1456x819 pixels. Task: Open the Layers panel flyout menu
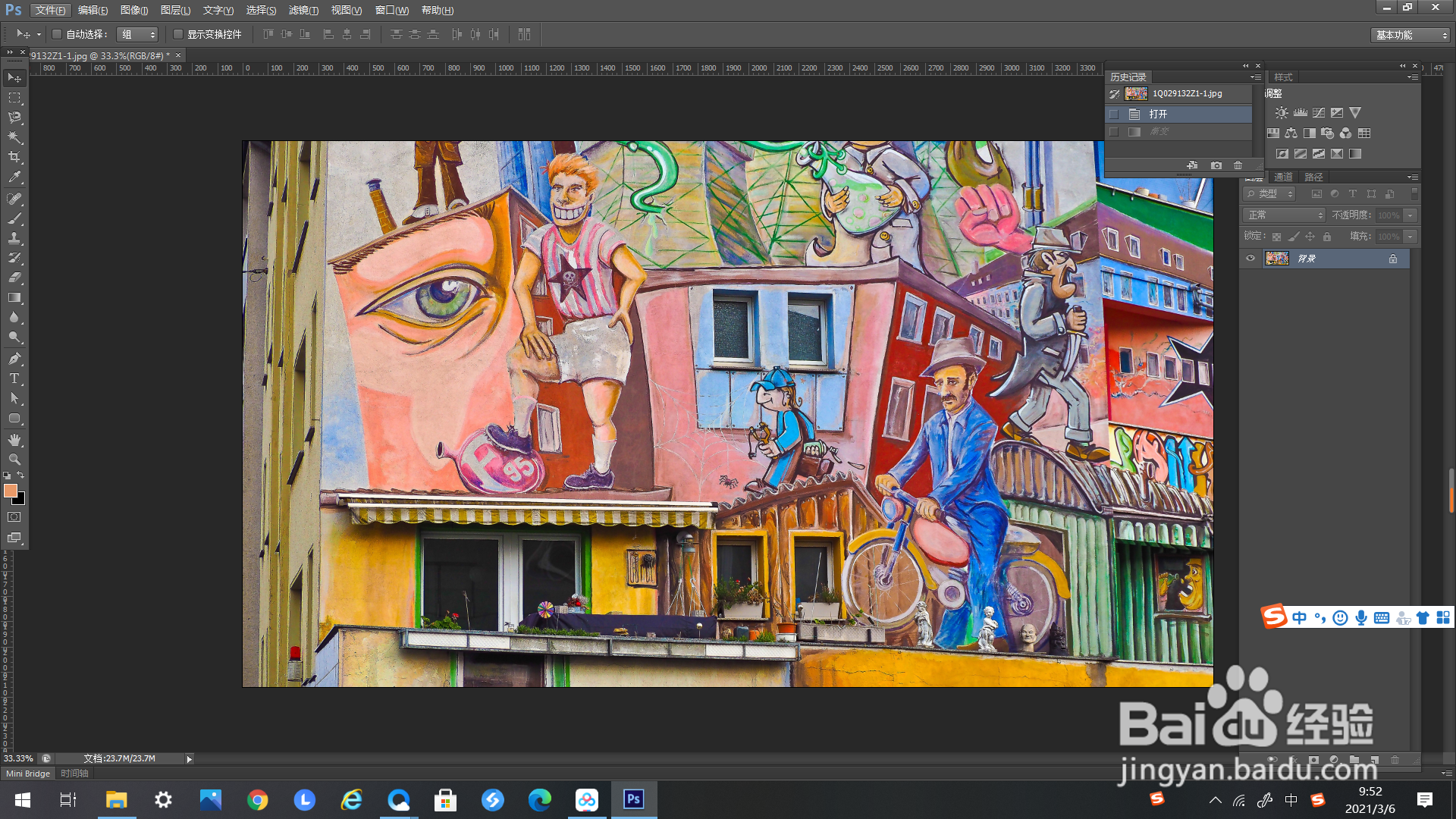[x=1413, y=177]
